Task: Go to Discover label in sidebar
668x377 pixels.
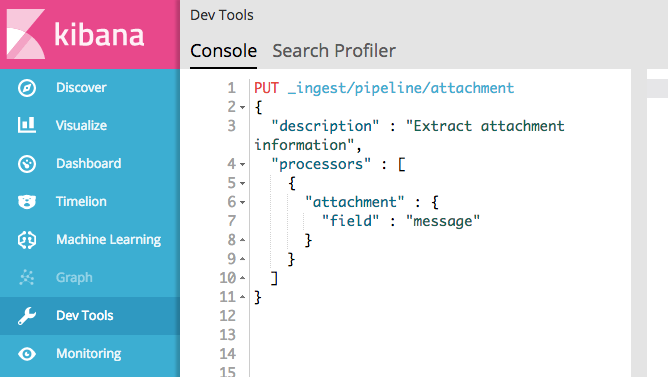Action: 81,88
